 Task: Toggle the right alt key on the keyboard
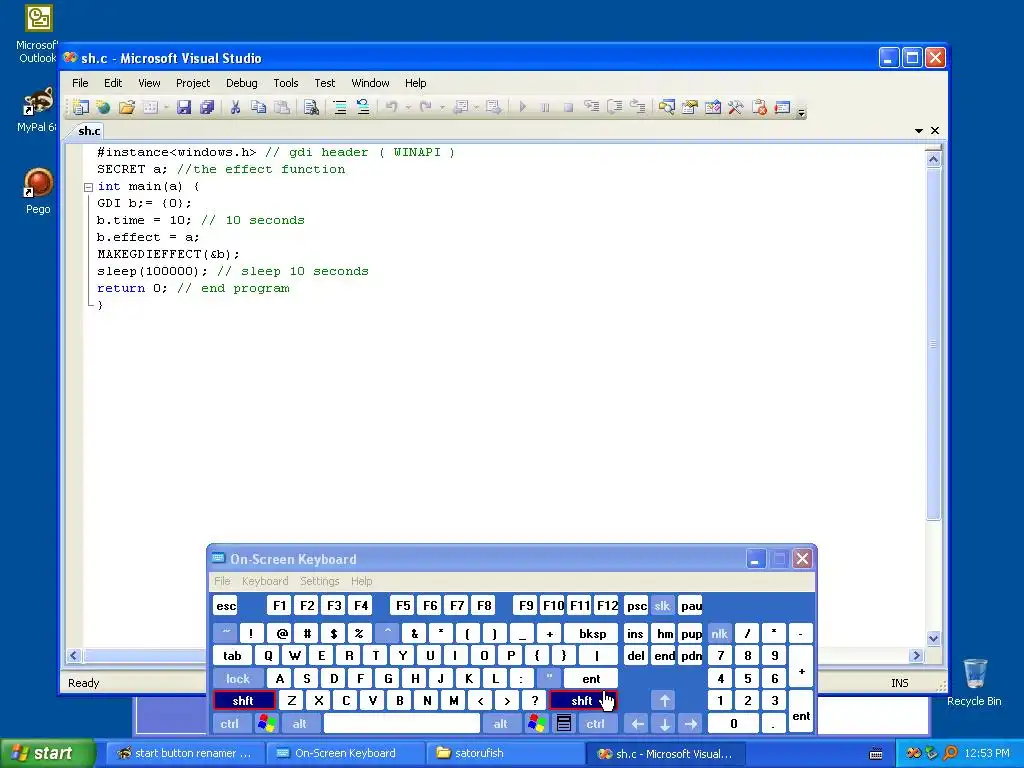[x=500, y=724]
